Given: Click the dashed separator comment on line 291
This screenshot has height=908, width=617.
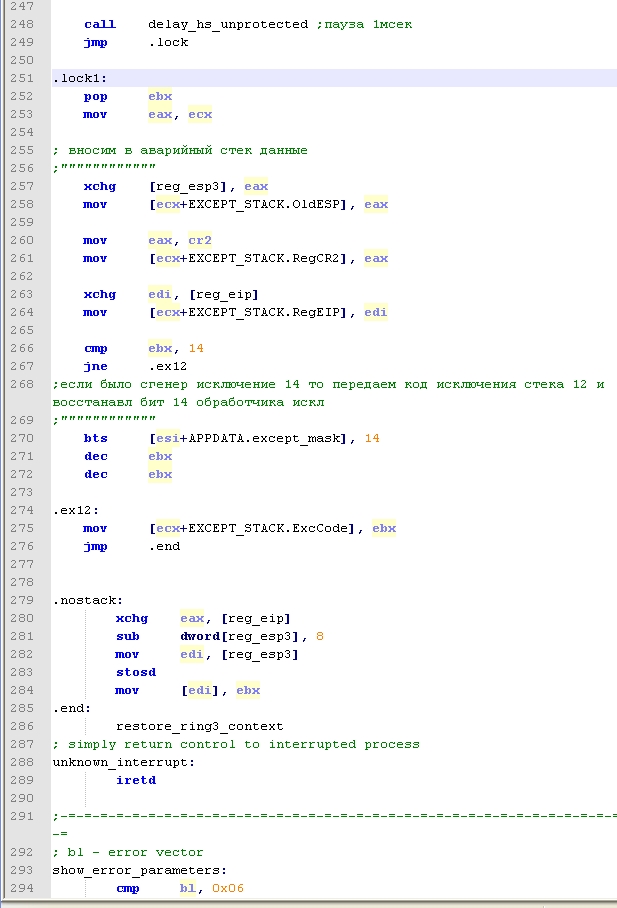Looking at the screenshot, I should point(334,825).
